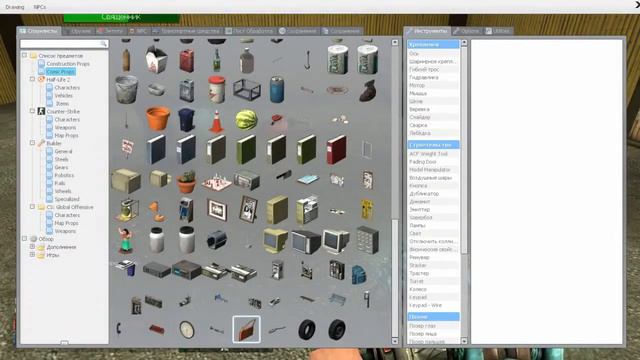Image resolution: width=640 pixels, height=360 pixels.
Task: Switch to the Utilities tab
Action: tap(498, 31)
